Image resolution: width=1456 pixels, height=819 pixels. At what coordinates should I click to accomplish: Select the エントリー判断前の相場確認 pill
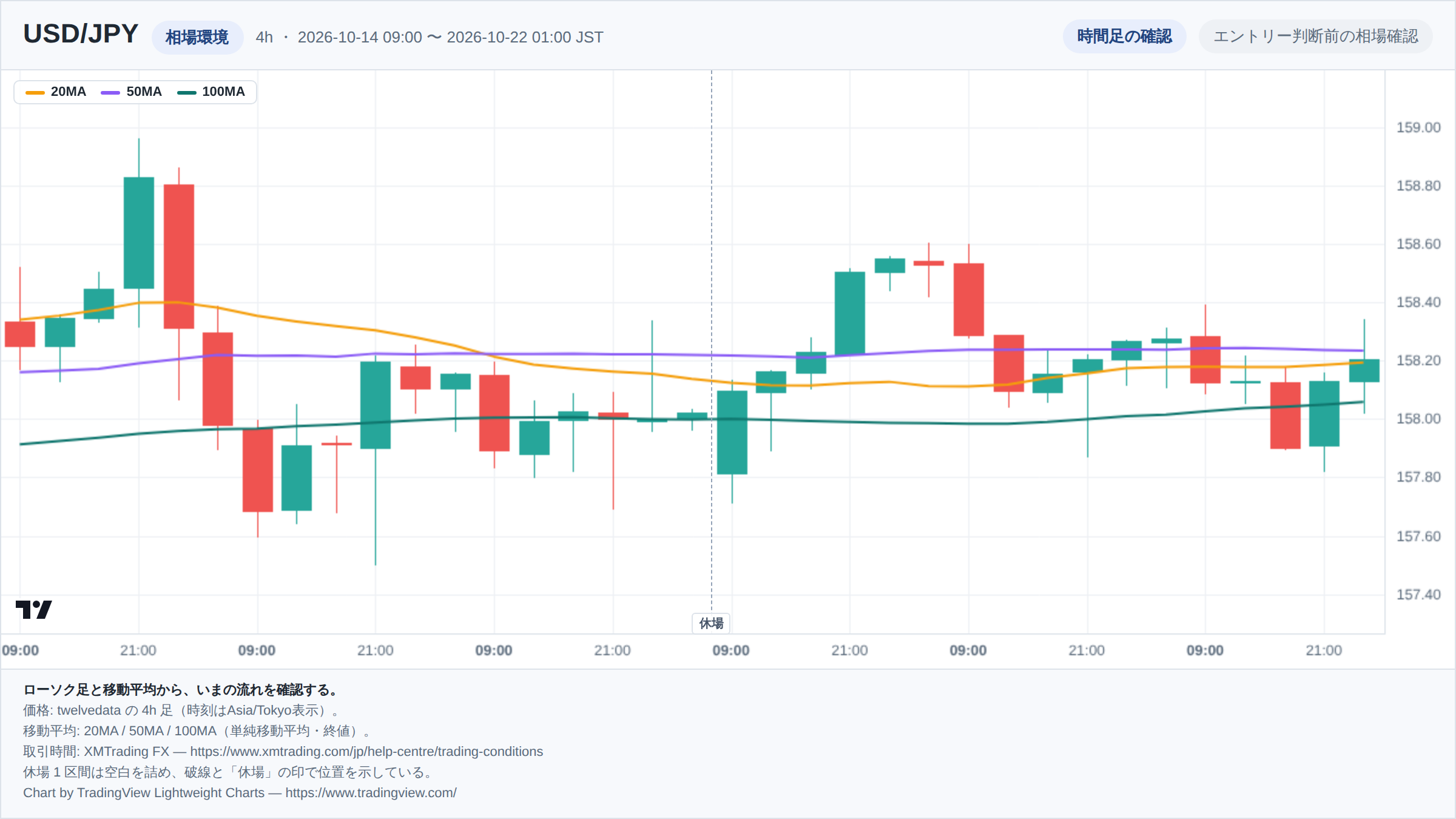tap(1315, 36)
